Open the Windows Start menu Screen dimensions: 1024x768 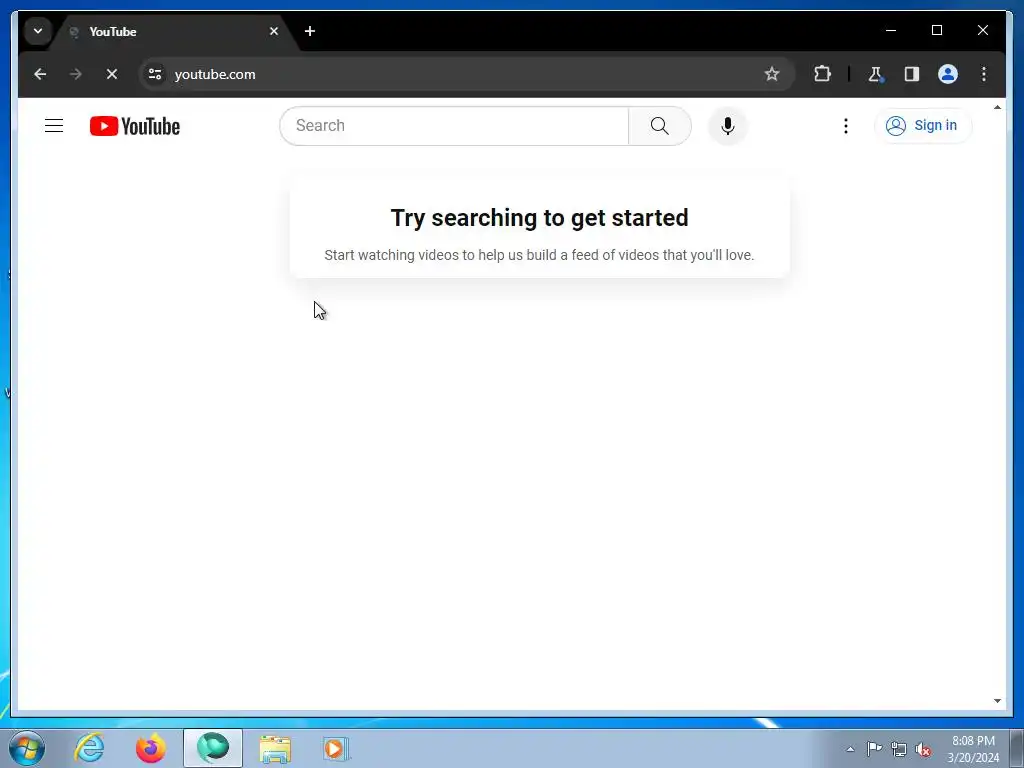27,748
